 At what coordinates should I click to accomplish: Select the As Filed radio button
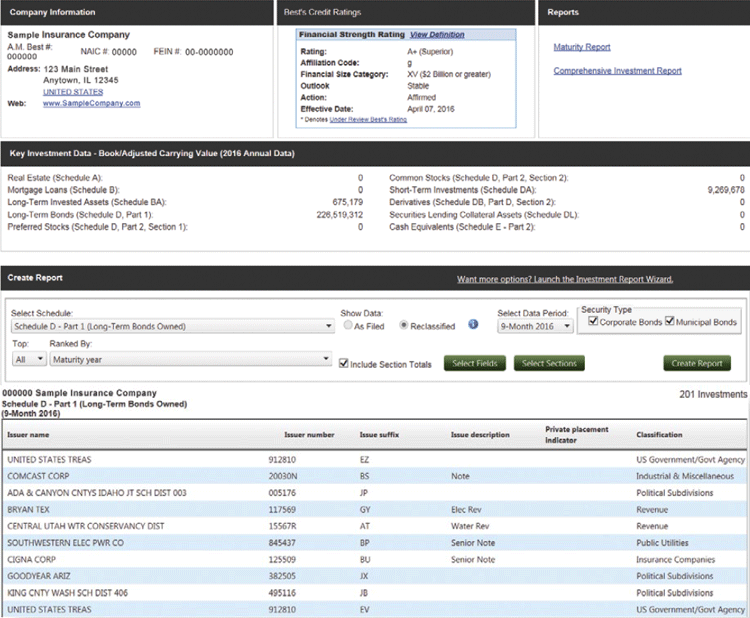point(348,325)
